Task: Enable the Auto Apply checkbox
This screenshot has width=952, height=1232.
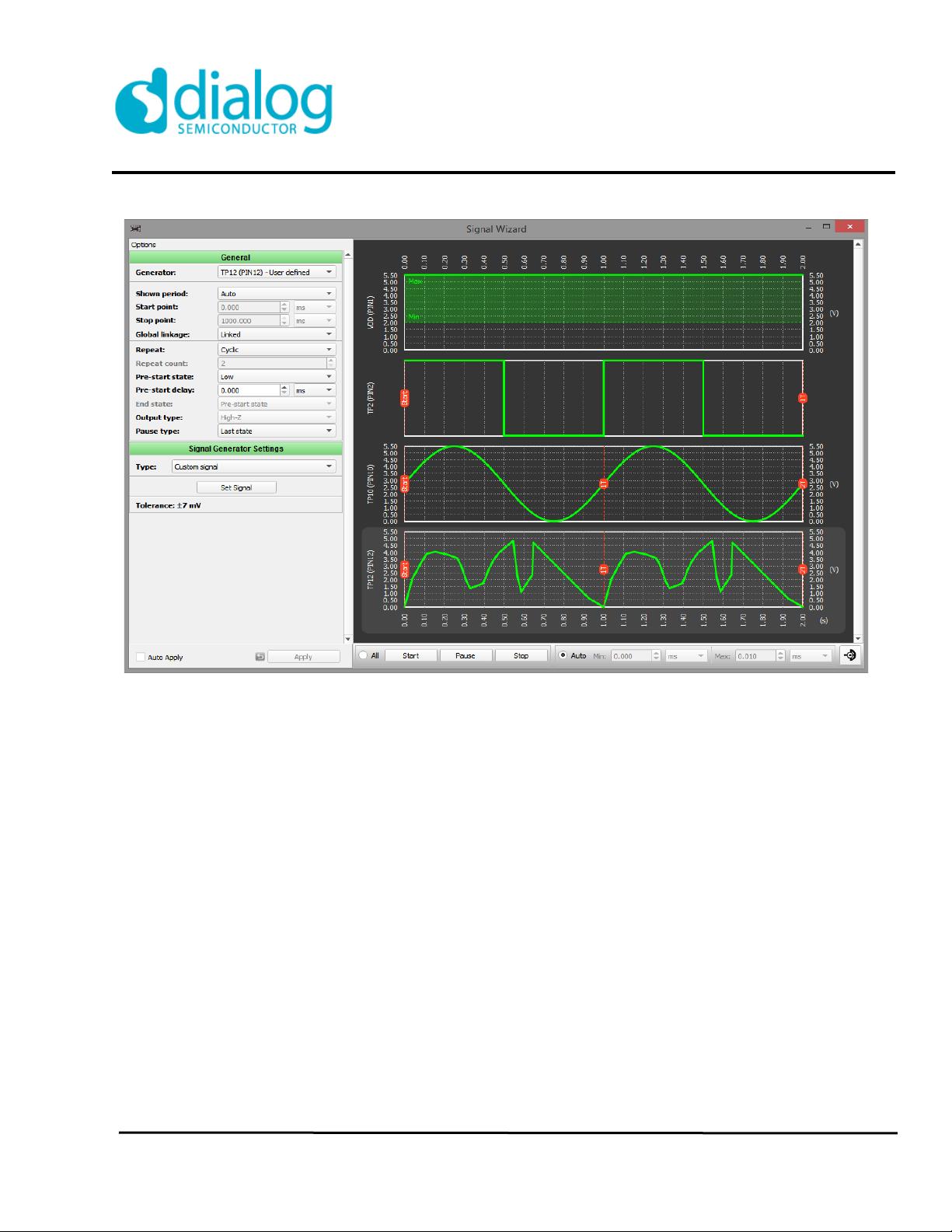Action: tap(141, 657)
